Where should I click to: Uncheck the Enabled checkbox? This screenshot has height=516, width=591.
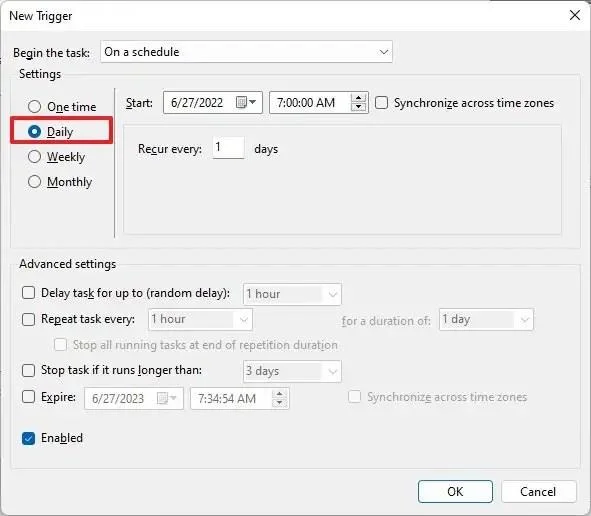29,438
